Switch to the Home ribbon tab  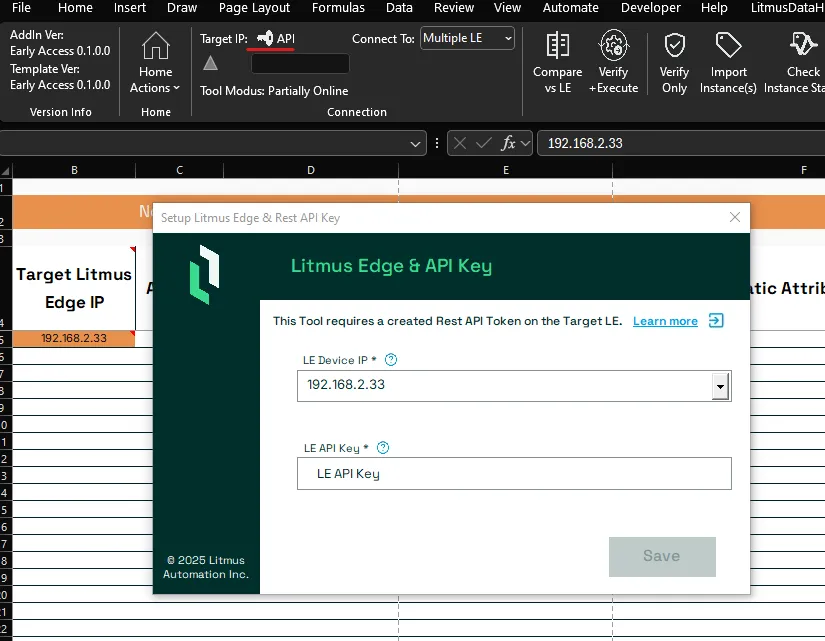coord(75,8)
